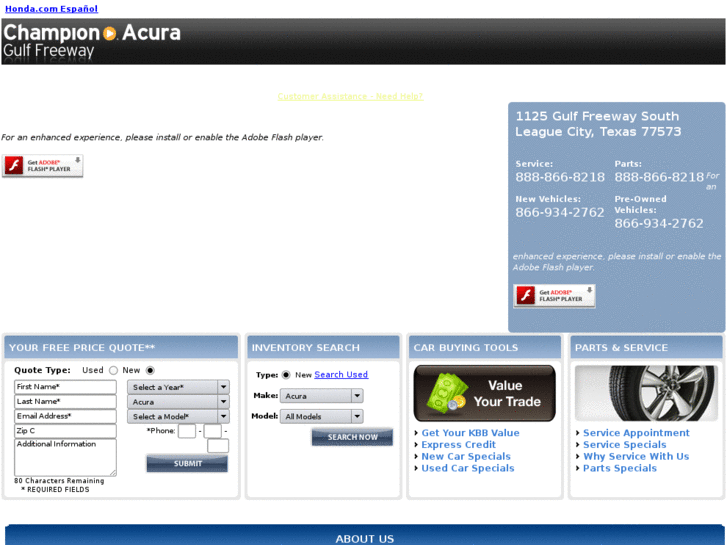Click the Service phone number 888-866-8218
Screen dimensions: 727x545
coord(560,177)
